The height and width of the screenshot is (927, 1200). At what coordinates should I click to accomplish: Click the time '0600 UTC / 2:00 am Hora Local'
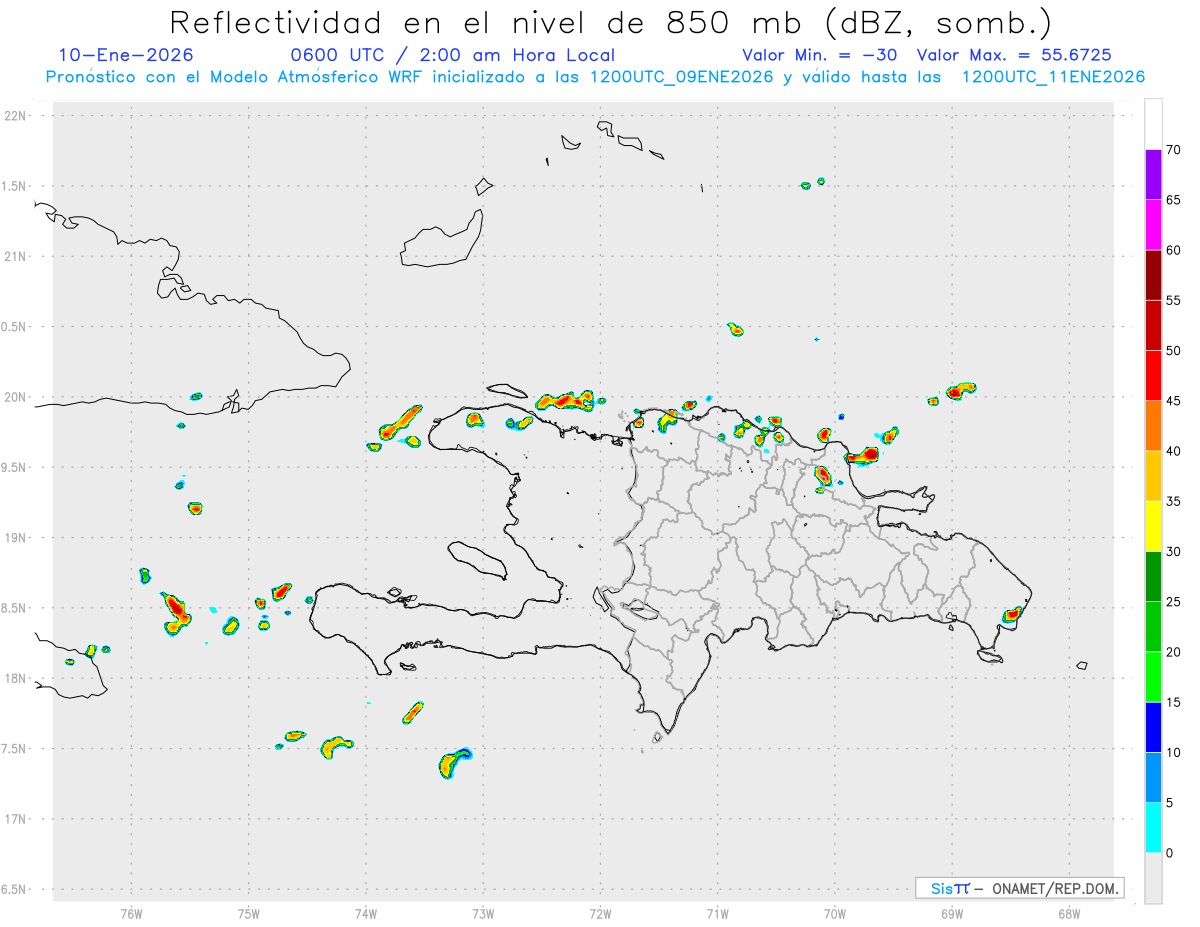click(452, 55)
